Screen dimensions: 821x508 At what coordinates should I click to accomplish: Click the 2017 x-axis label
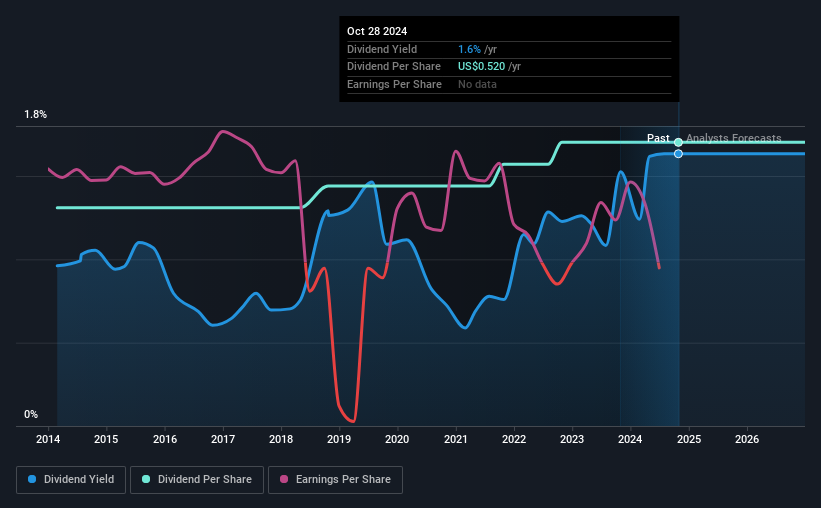[x=223, y=439]
